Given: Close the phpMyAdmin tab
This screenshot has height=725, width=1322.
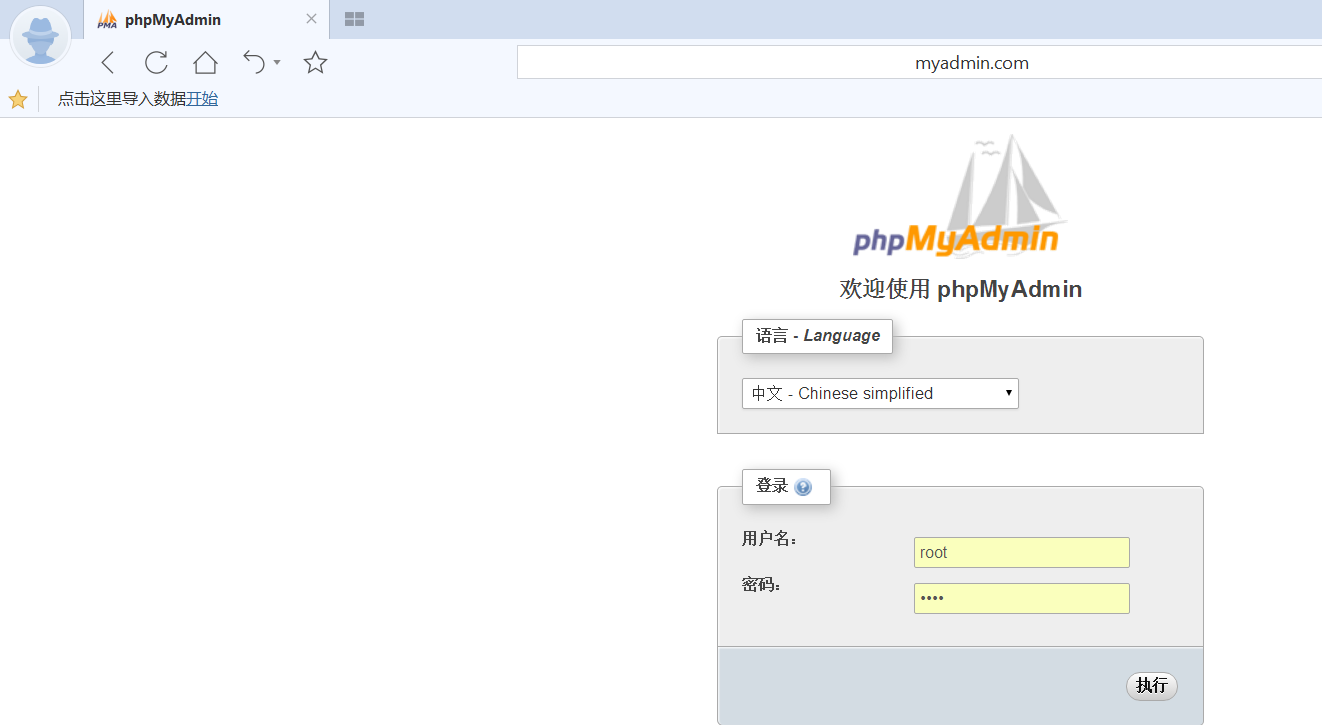Looking at the screenshot, I should pos(311,19).
